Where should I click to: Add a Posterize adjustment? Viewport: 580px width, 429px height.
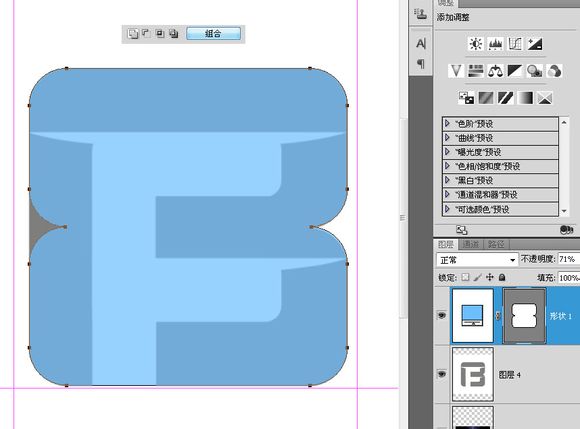(x=486, y=98)
